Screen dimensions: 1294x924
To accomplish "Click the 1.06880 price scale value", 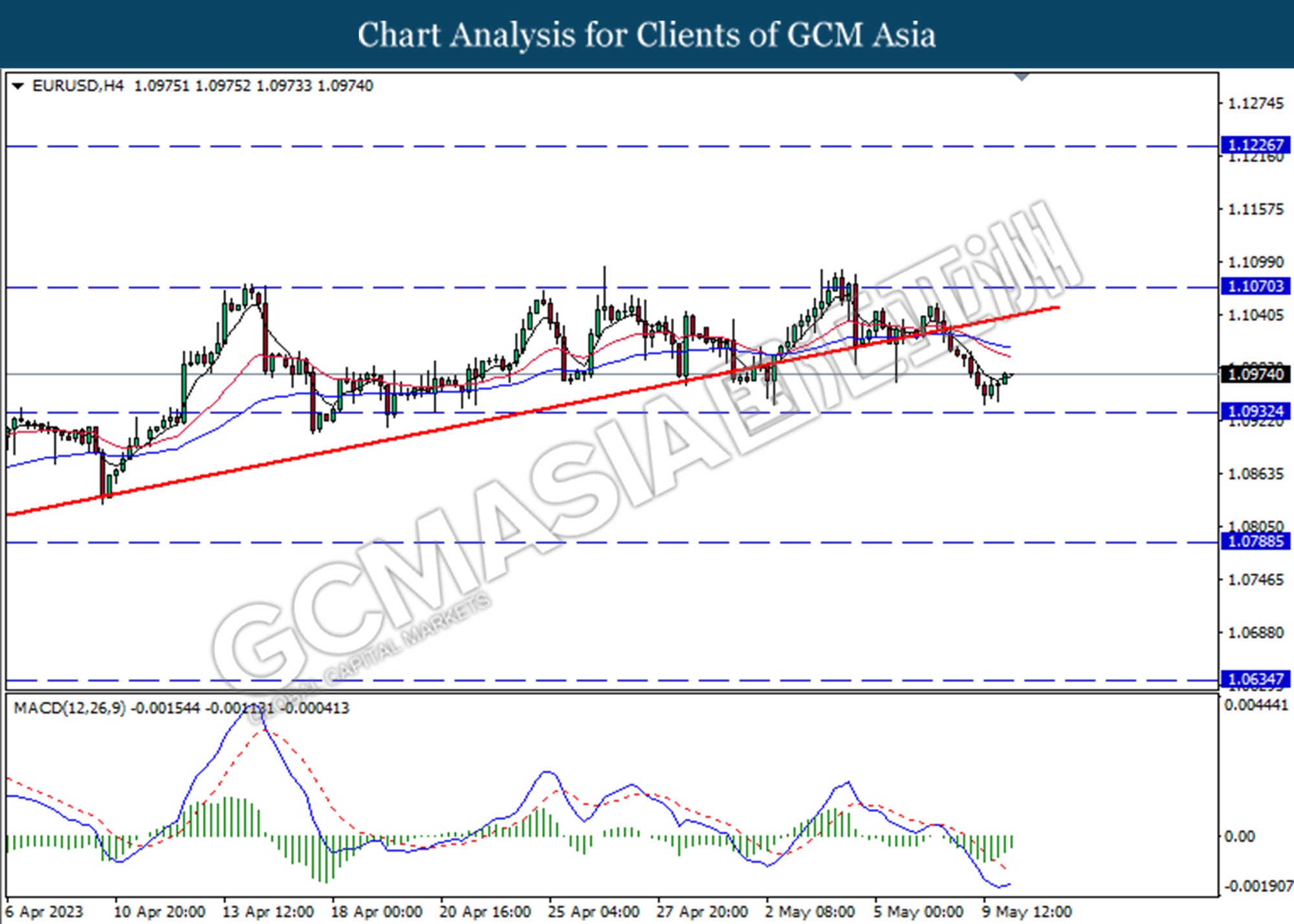I will tap(1255, 632).
